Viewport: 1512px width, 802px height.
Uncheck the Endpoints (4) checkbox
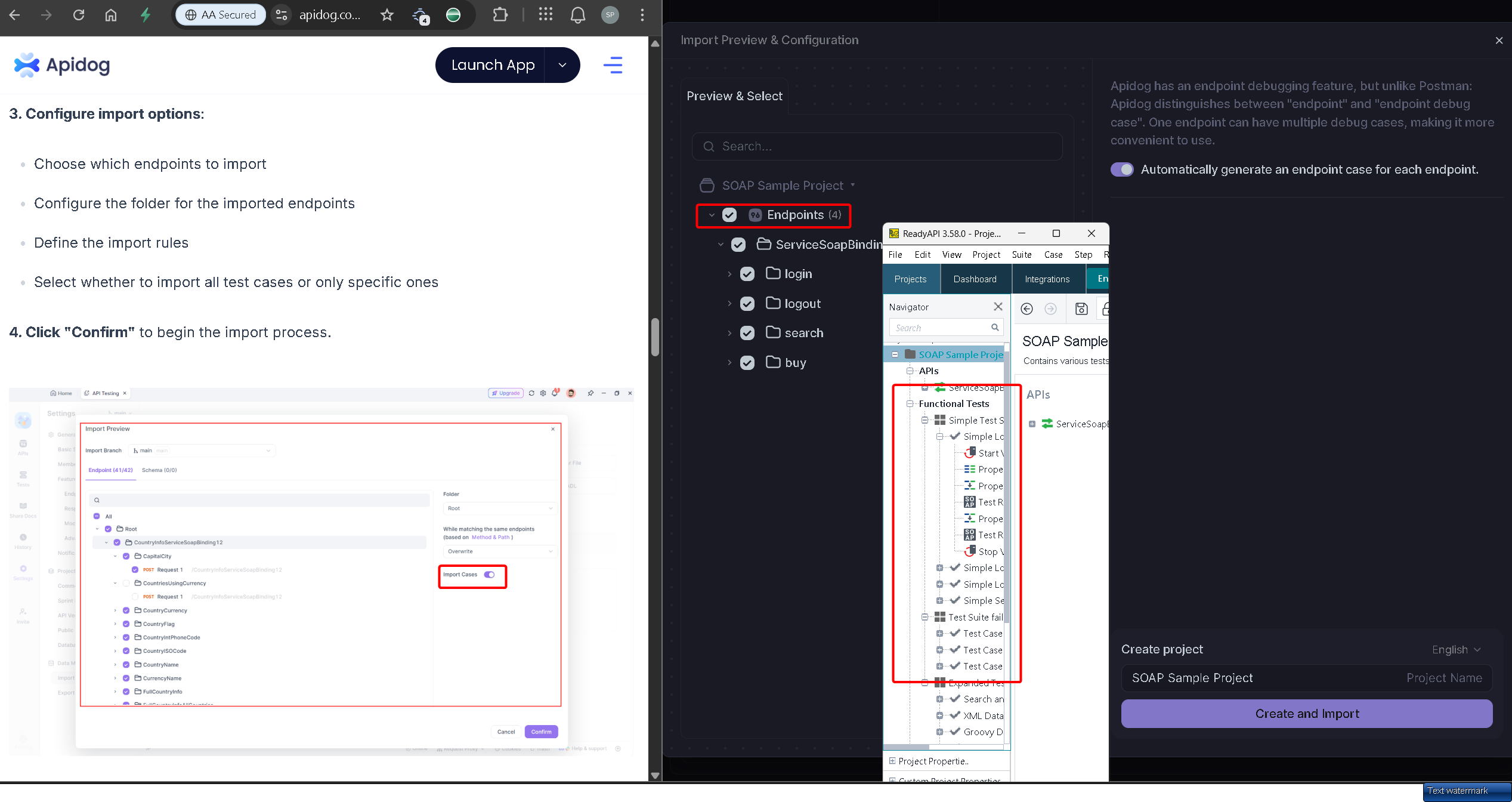coord(729,215)
